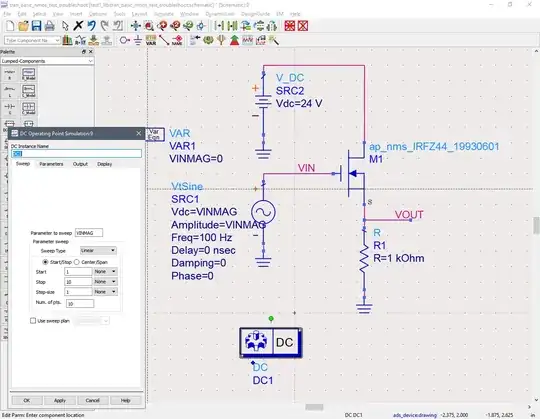Image resolution: width=540 pixels, height=419 pixels.
Task: Select the Sweep tab
Action: [x=23, y=164]
